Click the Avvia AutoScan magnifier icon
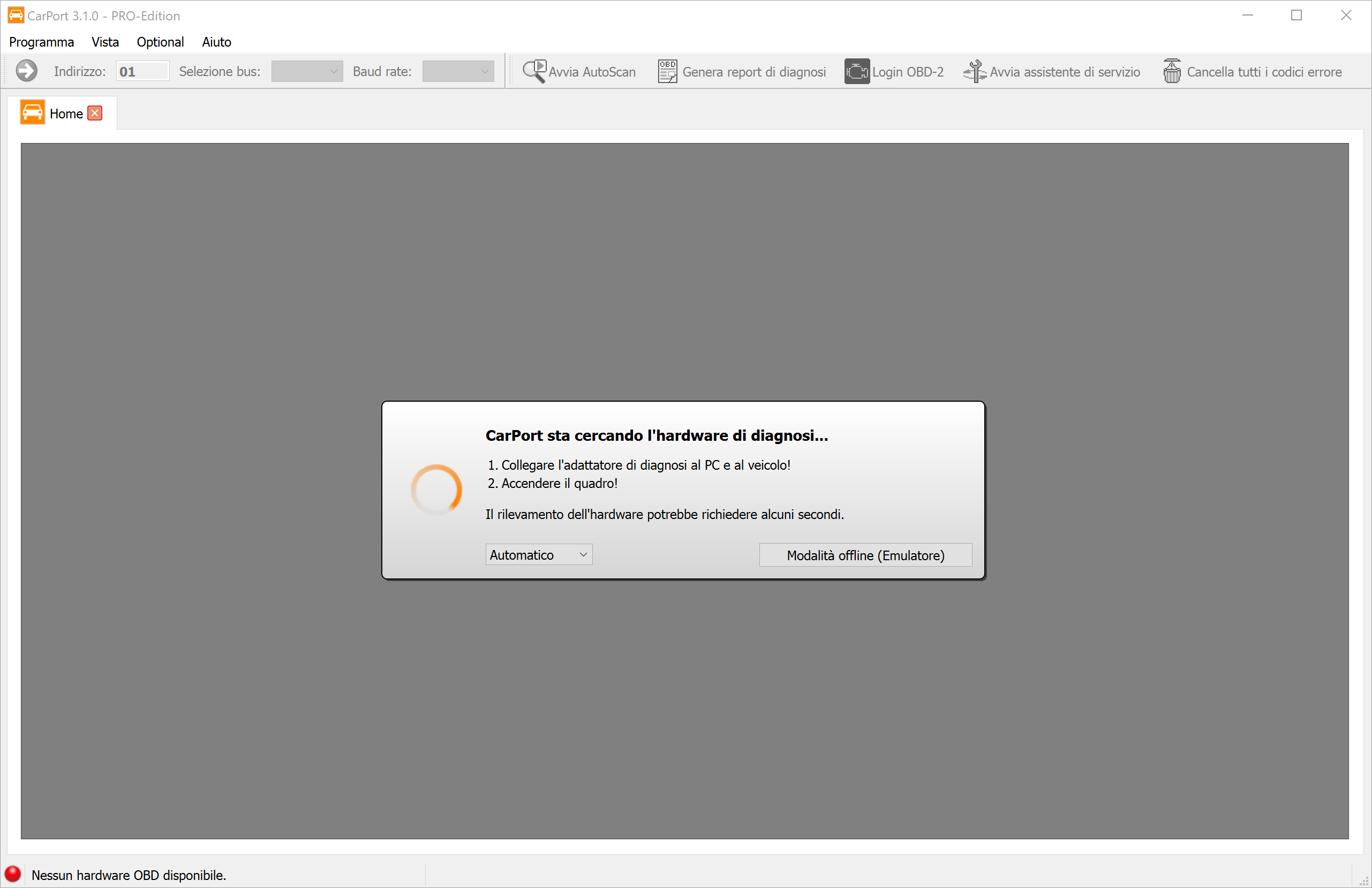The width and height of the screenshot is (1372, 888). [x=534, y=72]
